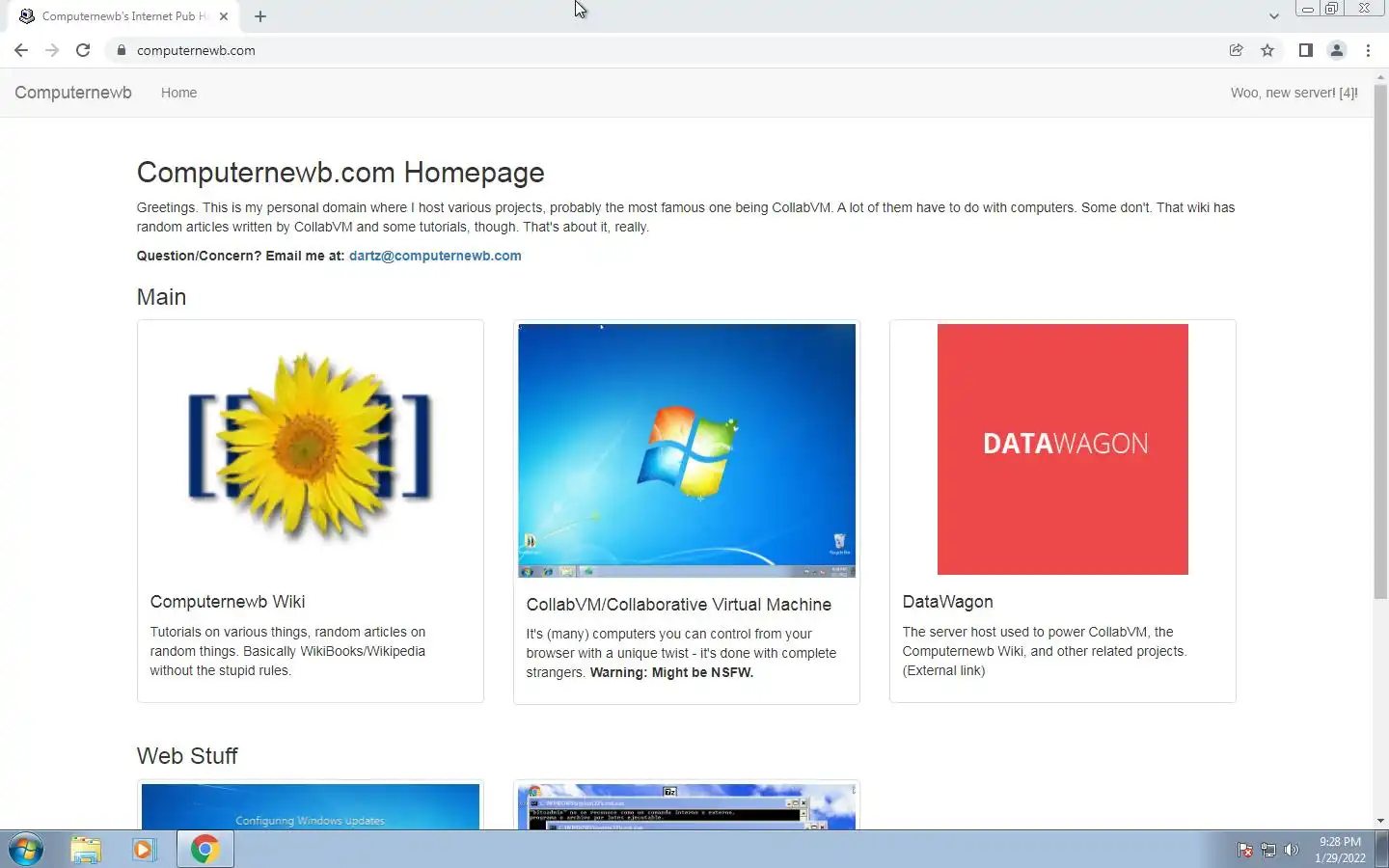The height and width of the screenshot is (868, 1389).
Task: Close the Computernewb's Internet Pub tab
Action: tap(224, 16)
